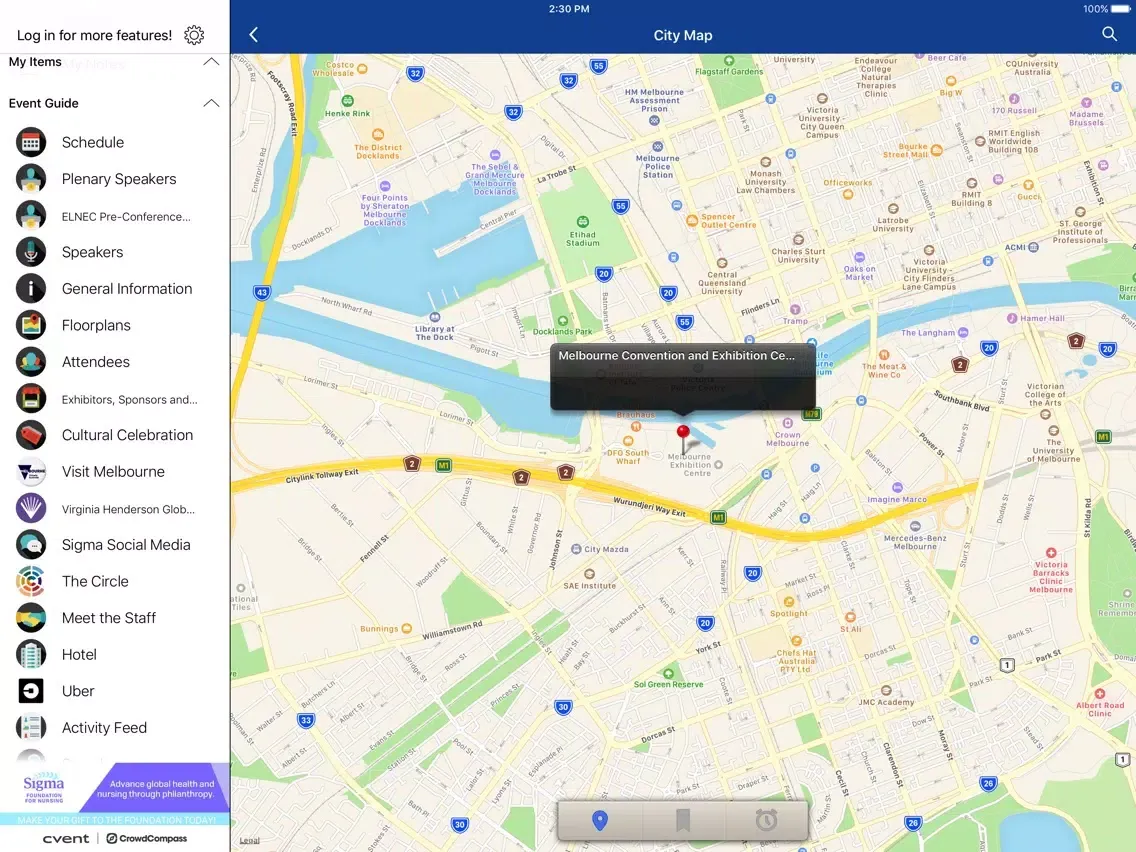Click The Circle icon
The image size is (1136, 852).
point(30,581)
